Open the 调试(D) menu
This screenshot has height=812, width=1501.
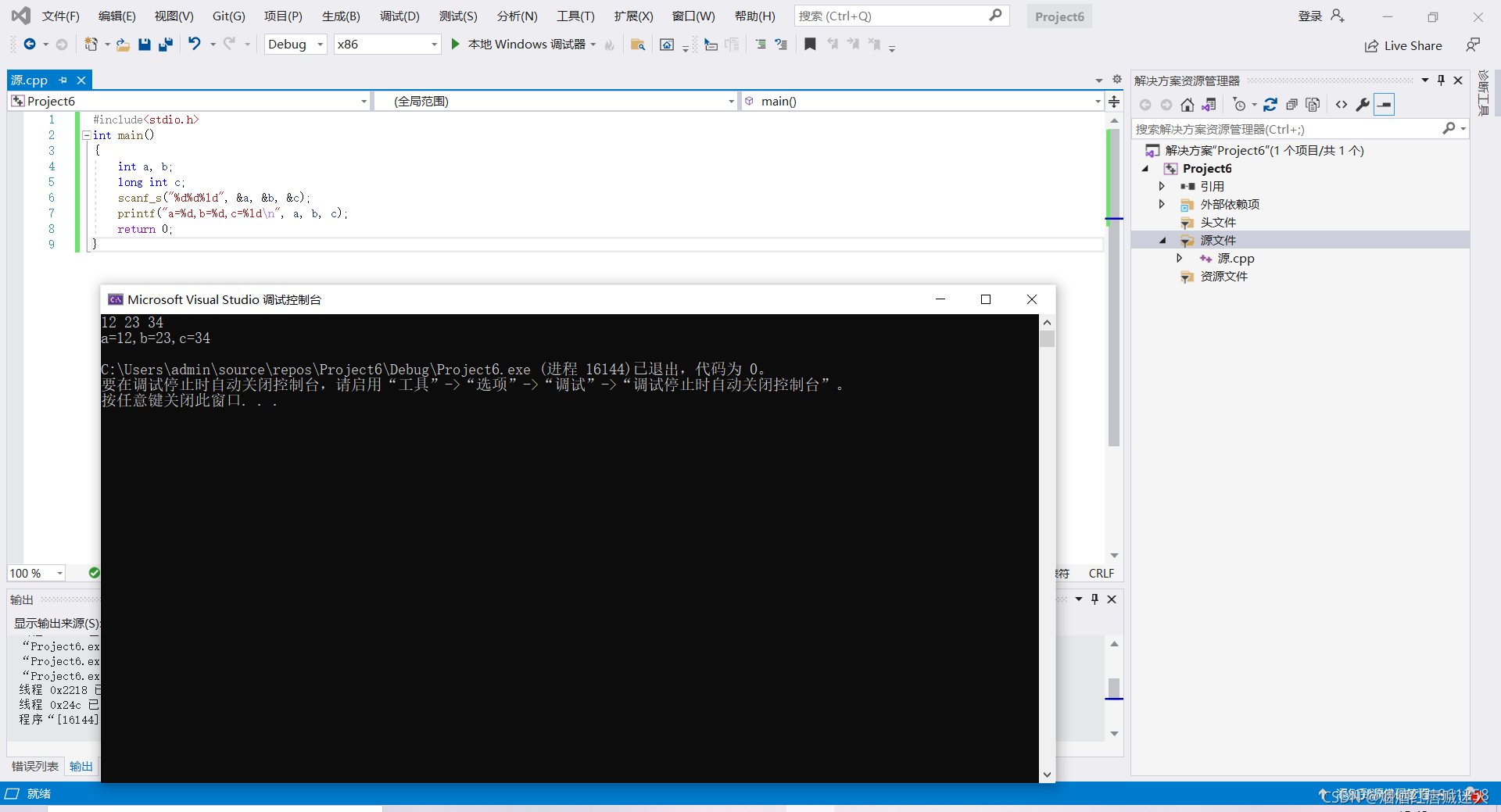coord(399,16)
